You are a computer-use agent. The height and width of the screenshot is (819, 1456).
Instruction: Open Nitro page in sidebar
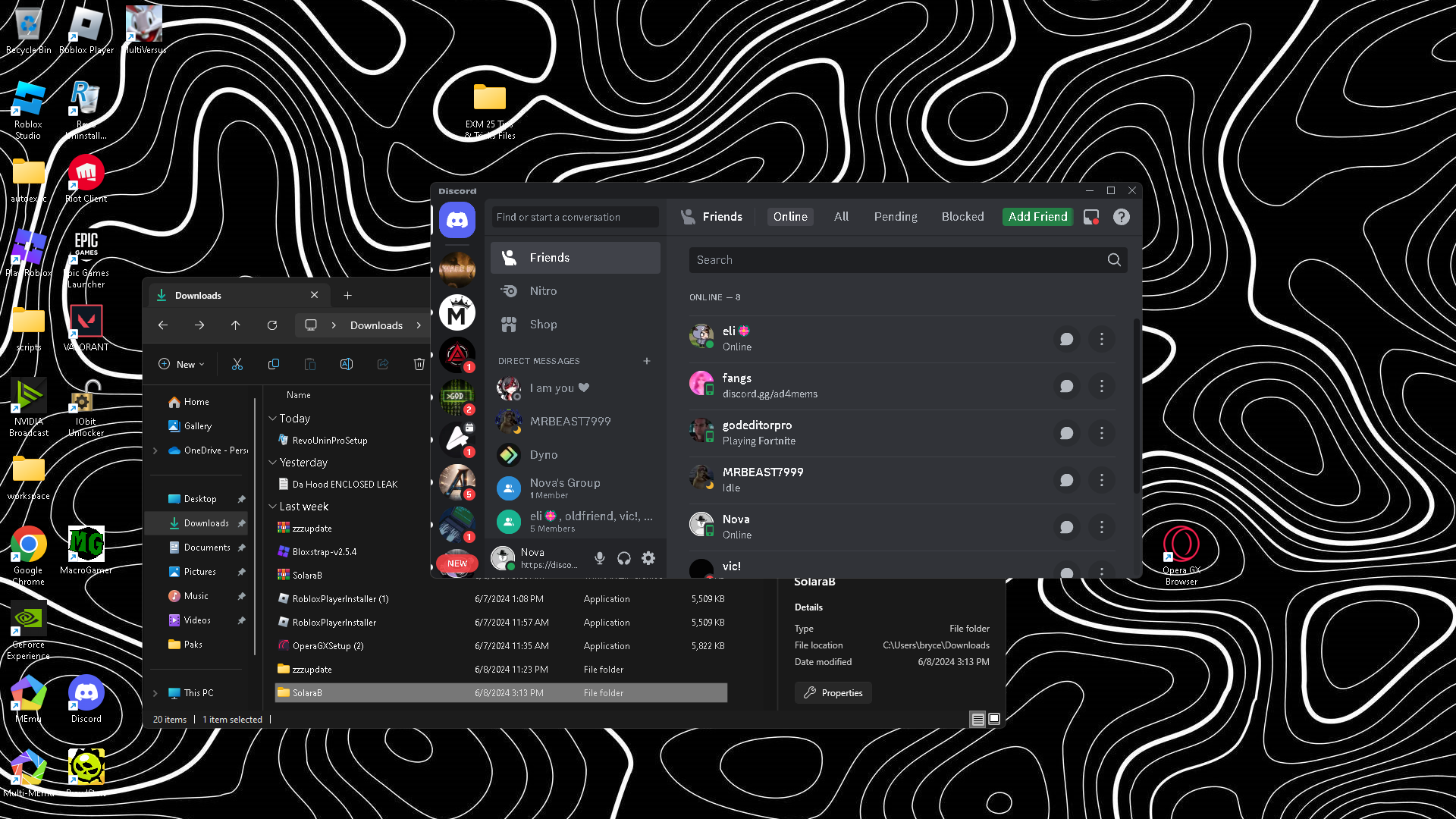[543, 291]
